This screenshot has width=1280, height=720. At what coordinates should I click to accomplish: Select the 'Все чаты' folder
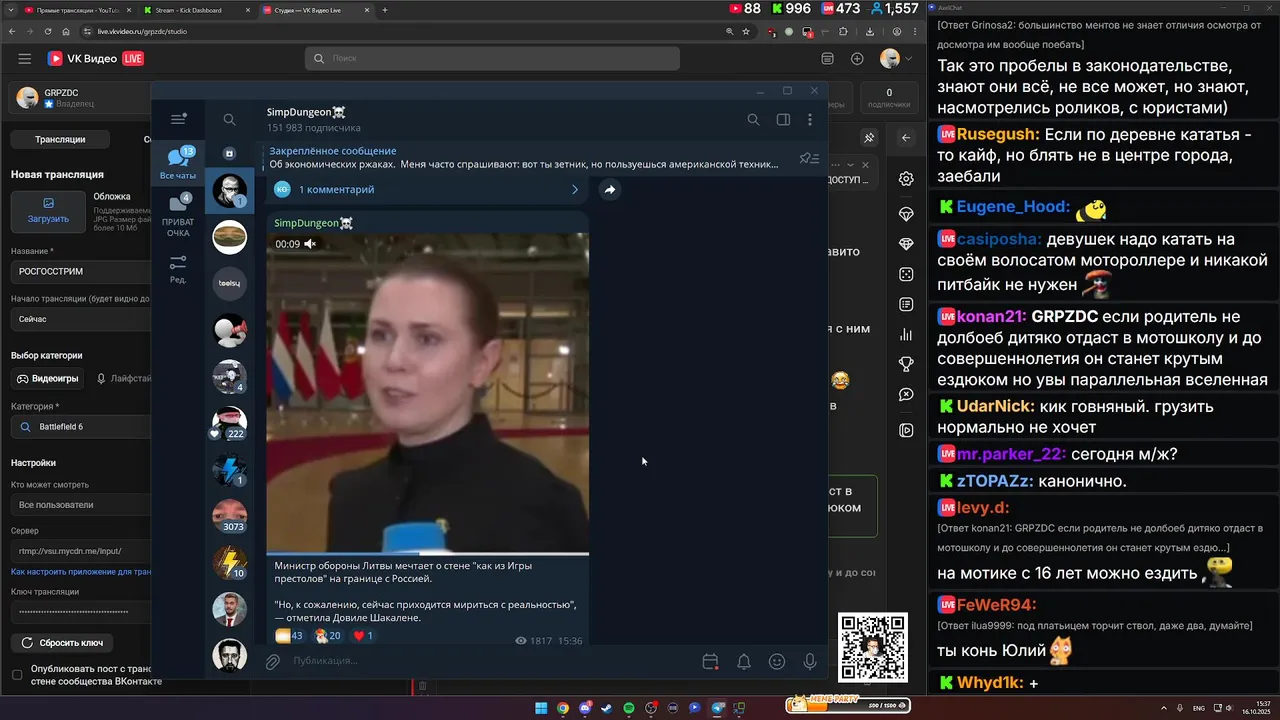(178, 164)
